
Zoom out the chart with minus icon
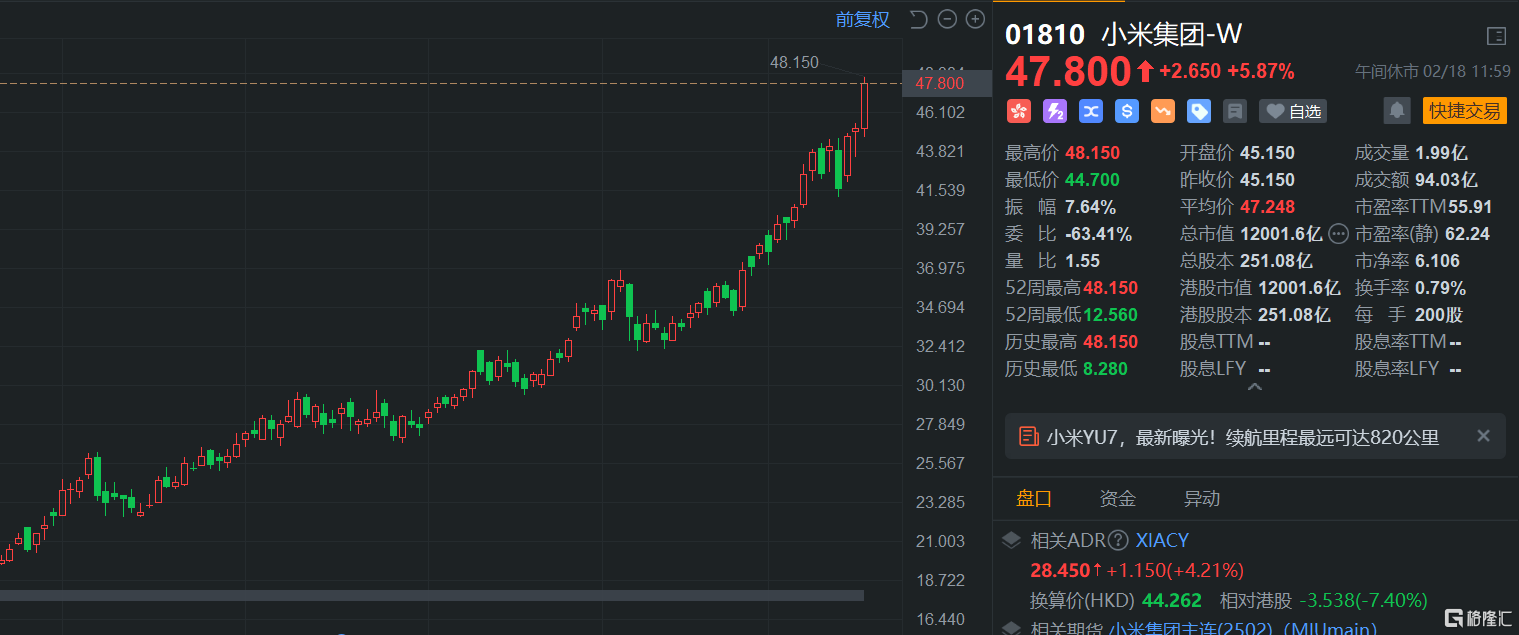(x=947, y=19)
